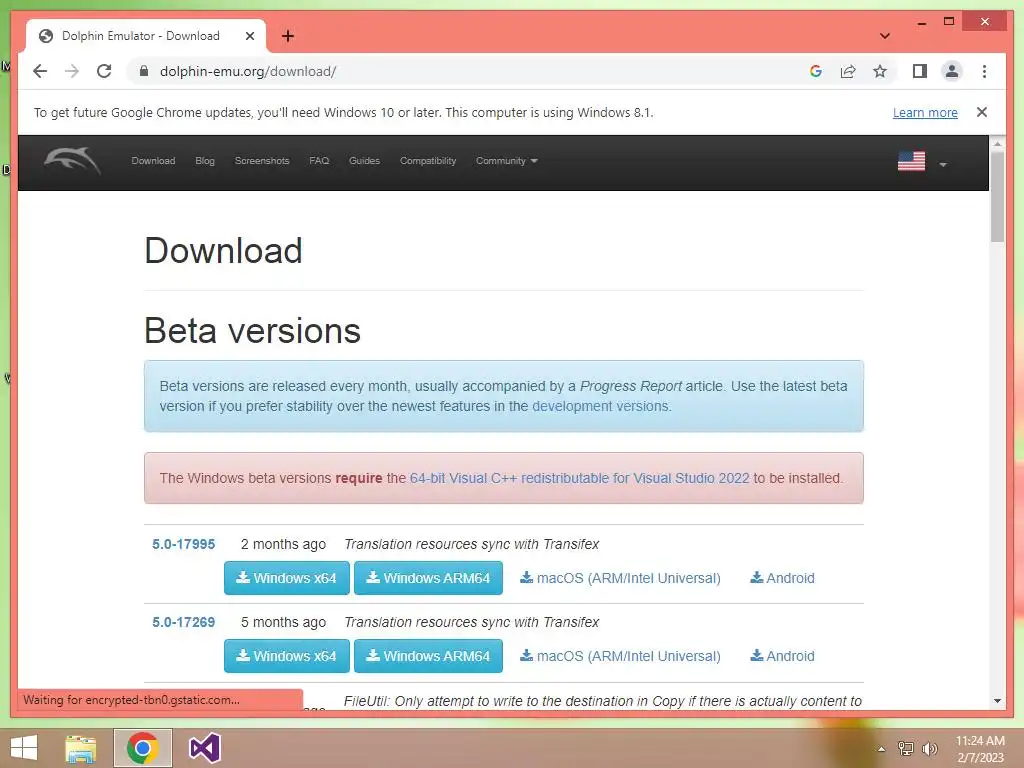The image size is (1024, 768).
Task: Click the volume speaker tray icon
Action: point(930,749)
